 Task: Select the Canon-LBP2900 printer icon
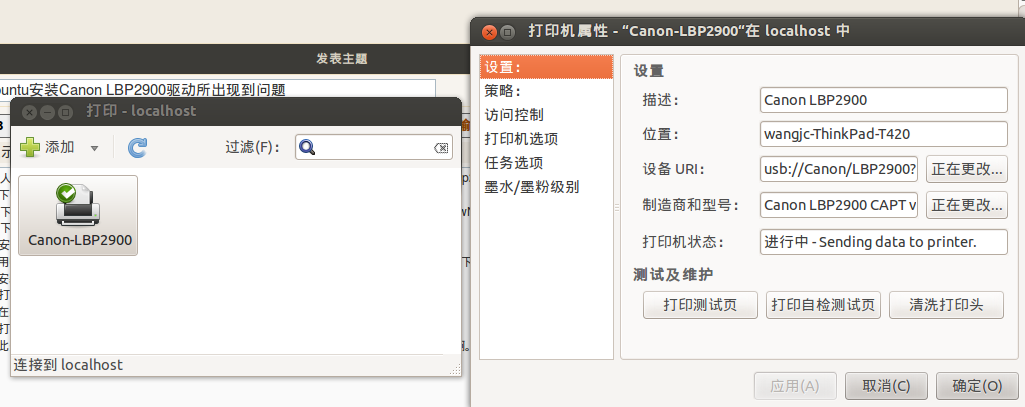click(x=78, y=216)
